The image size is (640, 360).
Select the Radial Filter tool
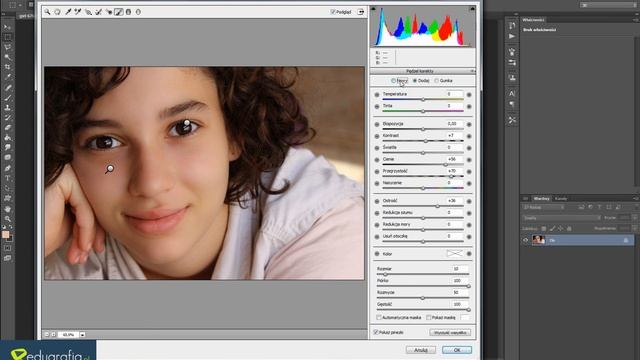click(138, 12)
